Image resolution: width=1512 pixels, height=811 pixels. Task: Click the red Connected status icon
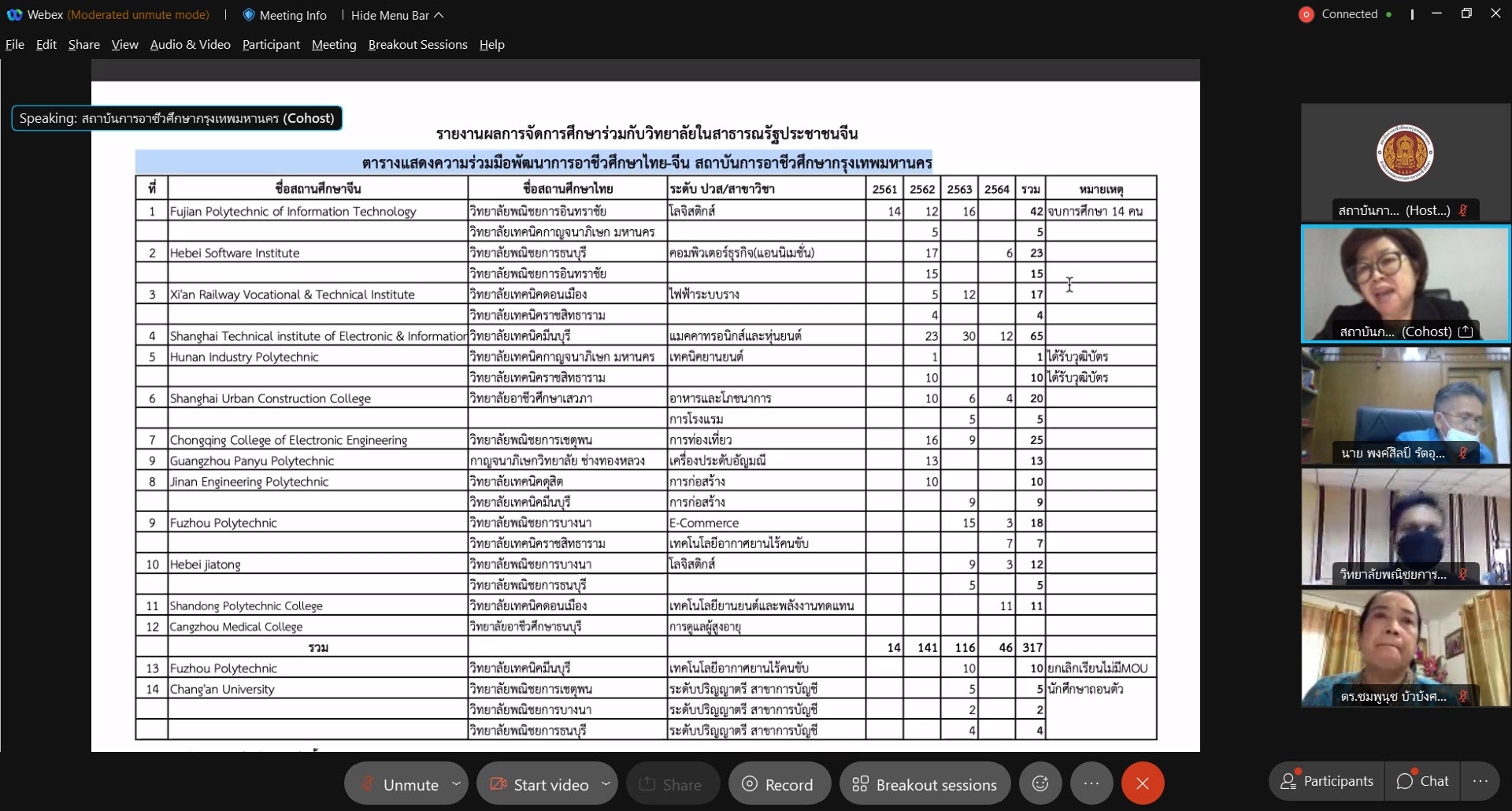pyautogui.click(x=1306, y=14)
